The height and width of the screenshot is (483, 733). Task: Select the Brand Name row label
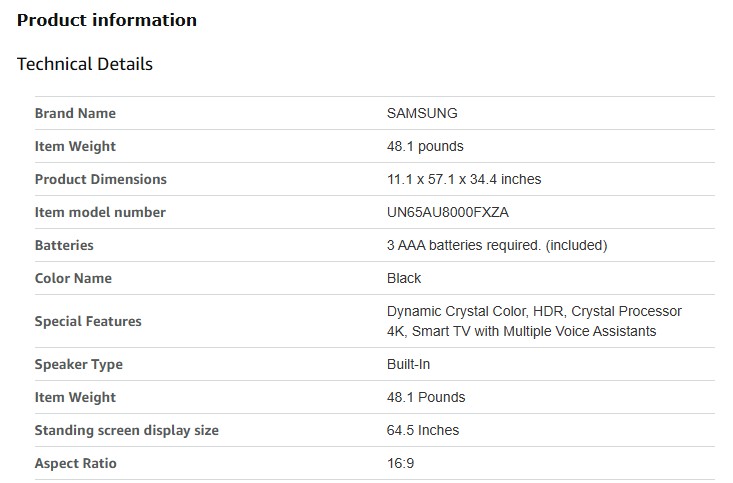pos(75,113)
